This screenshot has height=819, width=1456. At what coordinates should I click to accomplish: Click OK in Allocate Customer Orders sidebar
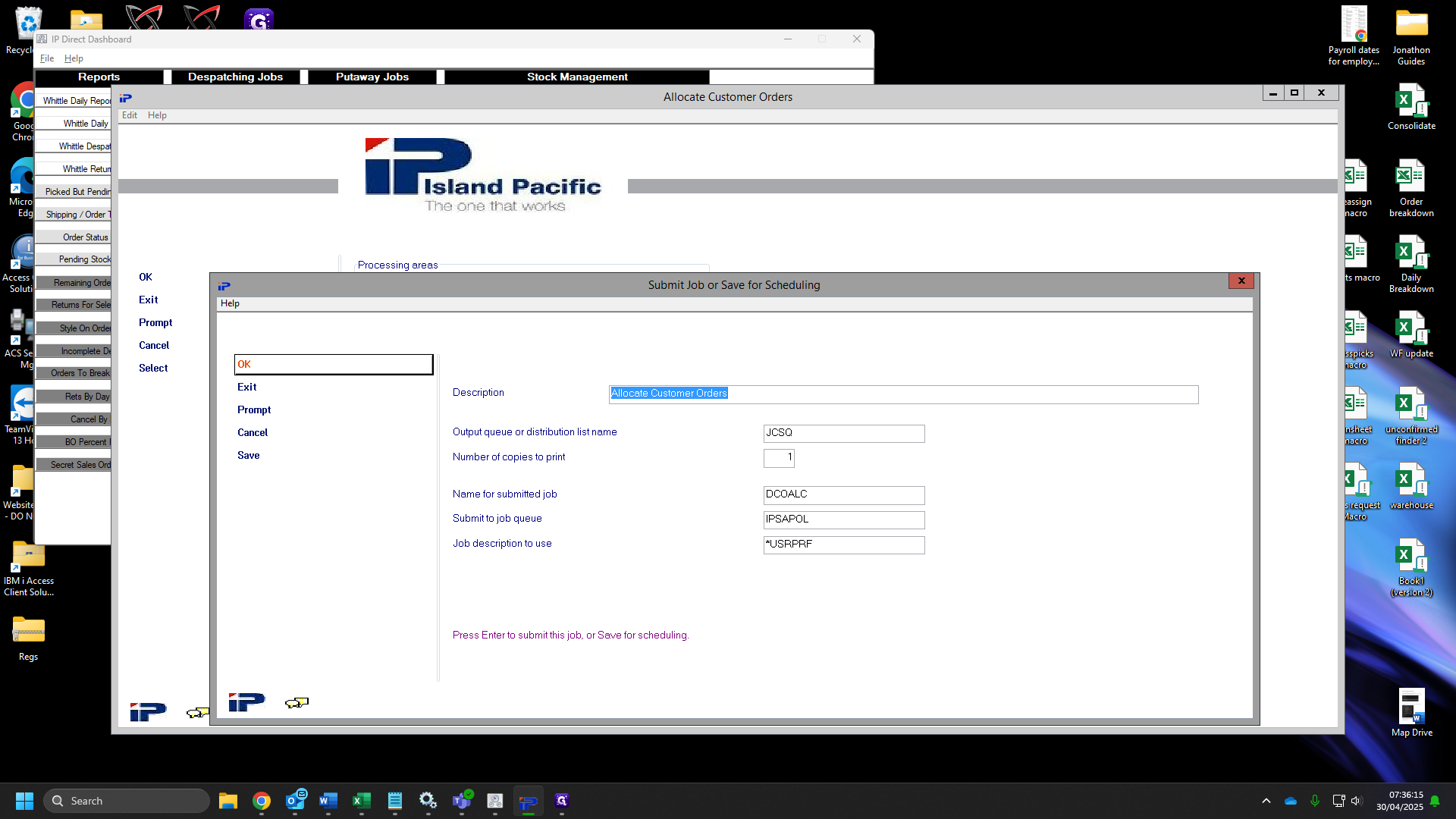(146, 278)
